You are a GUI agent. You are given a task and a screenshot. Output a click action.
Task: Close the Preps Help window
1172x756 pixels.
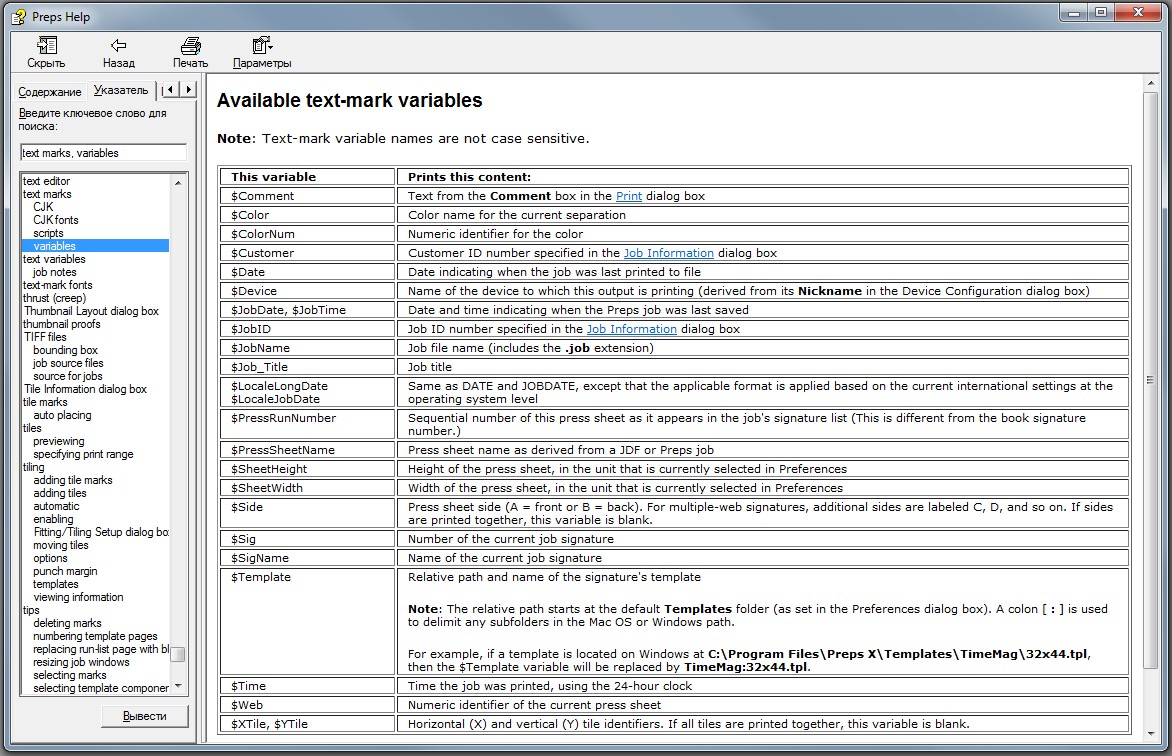[1139, 13]
